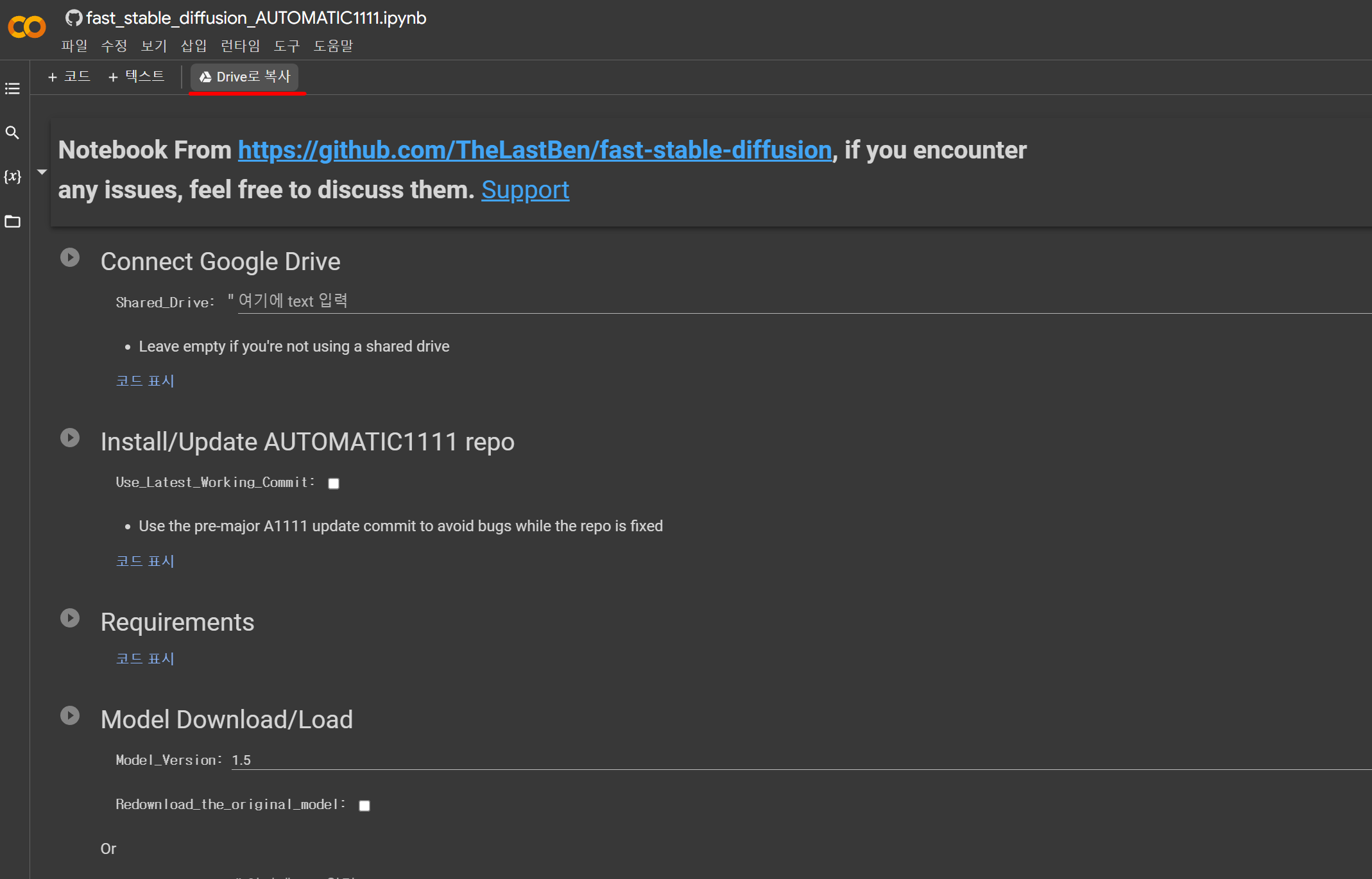Click the Drive로 복사 button
Viewport: 1372px width, 879px height.
245,77
